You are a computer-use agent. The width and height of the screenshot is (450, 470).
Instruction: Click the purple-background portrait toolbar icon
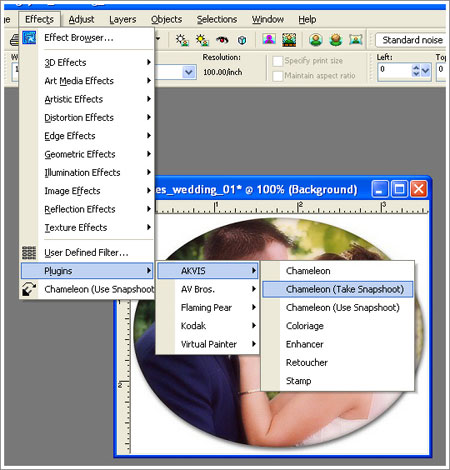(x=269, y=40)
